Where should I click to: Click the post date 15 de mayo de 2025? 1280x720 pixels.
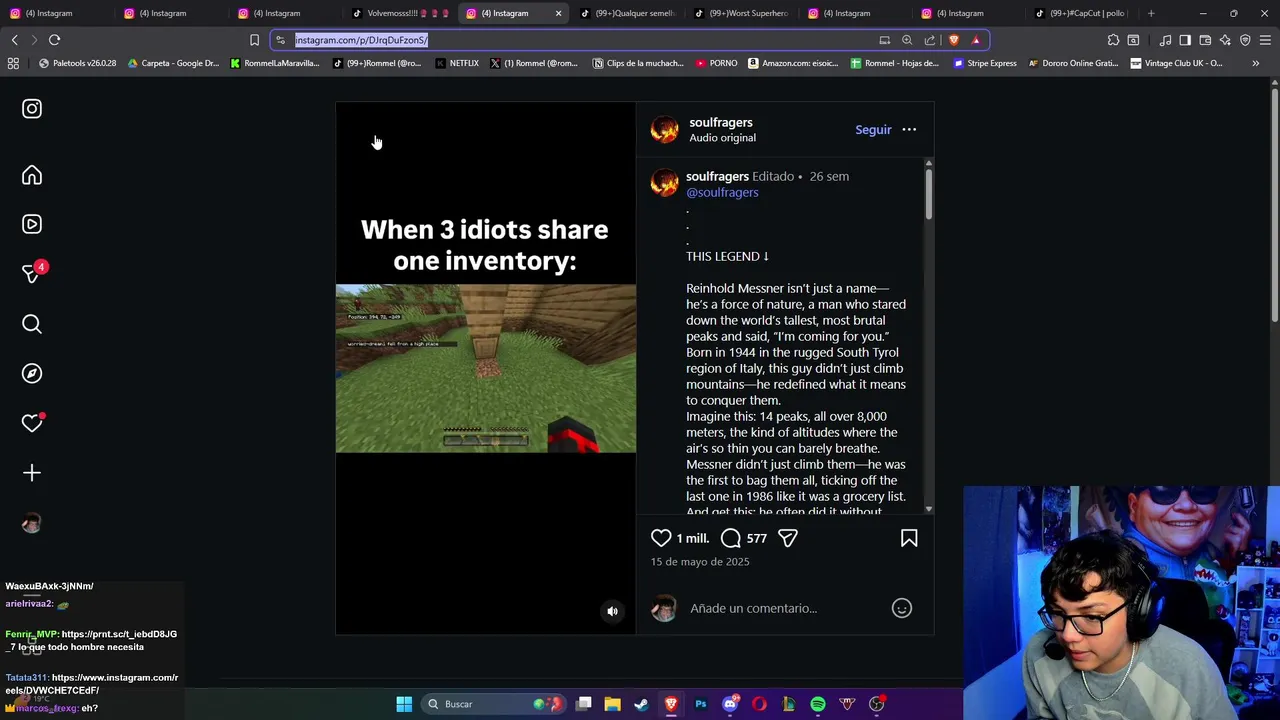coord(700,562)
